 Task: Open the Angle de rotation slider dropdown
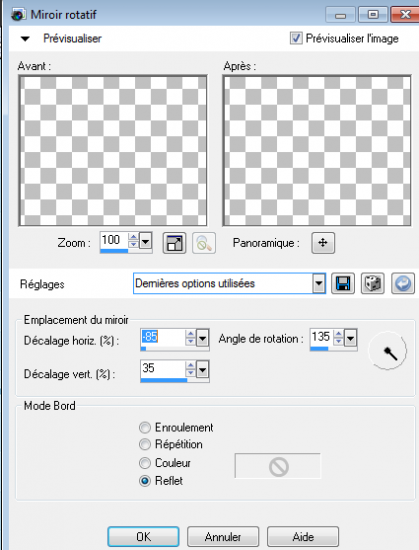[350, 338]
